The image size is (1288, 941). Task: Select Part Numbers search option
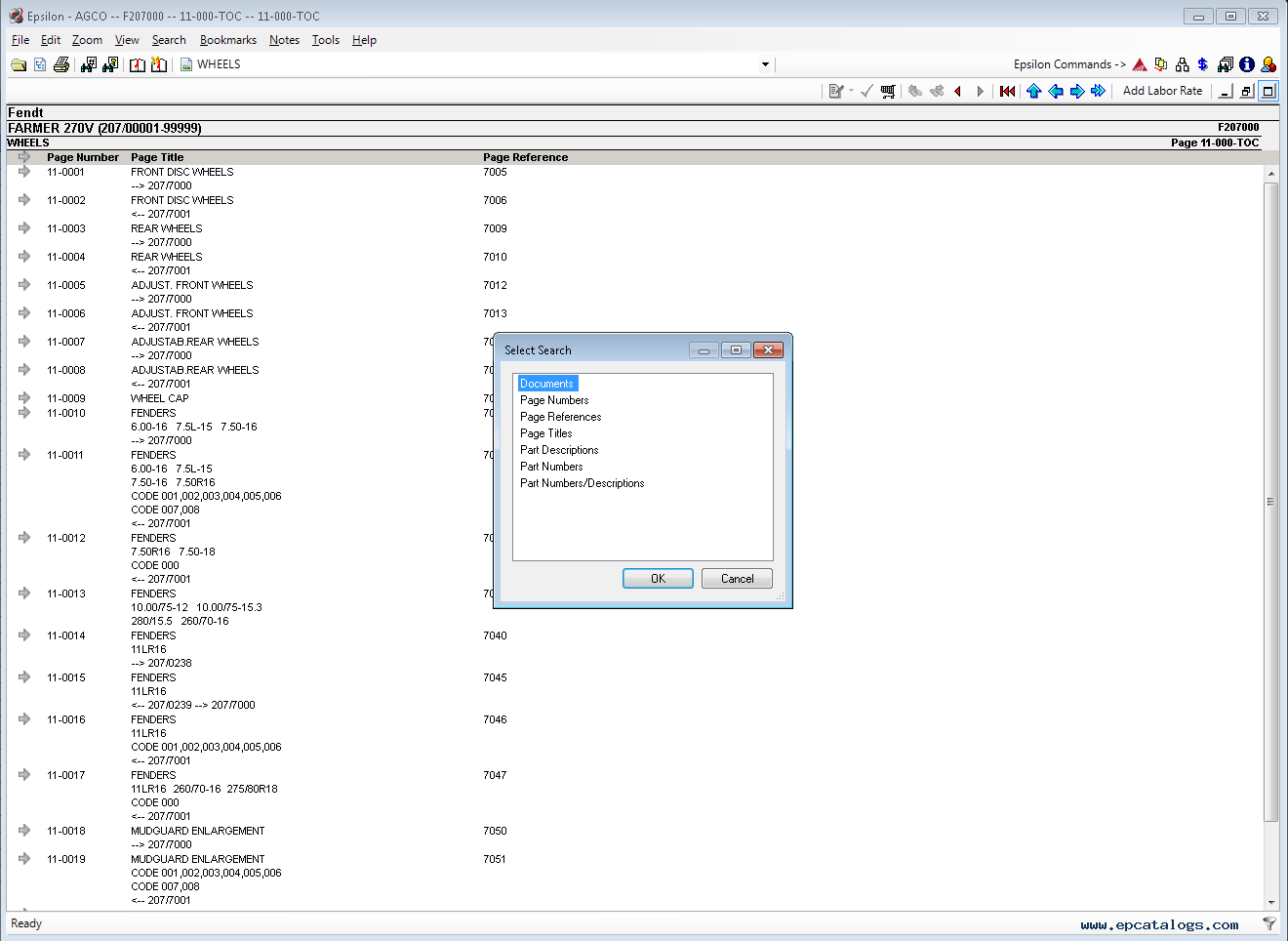551,467
